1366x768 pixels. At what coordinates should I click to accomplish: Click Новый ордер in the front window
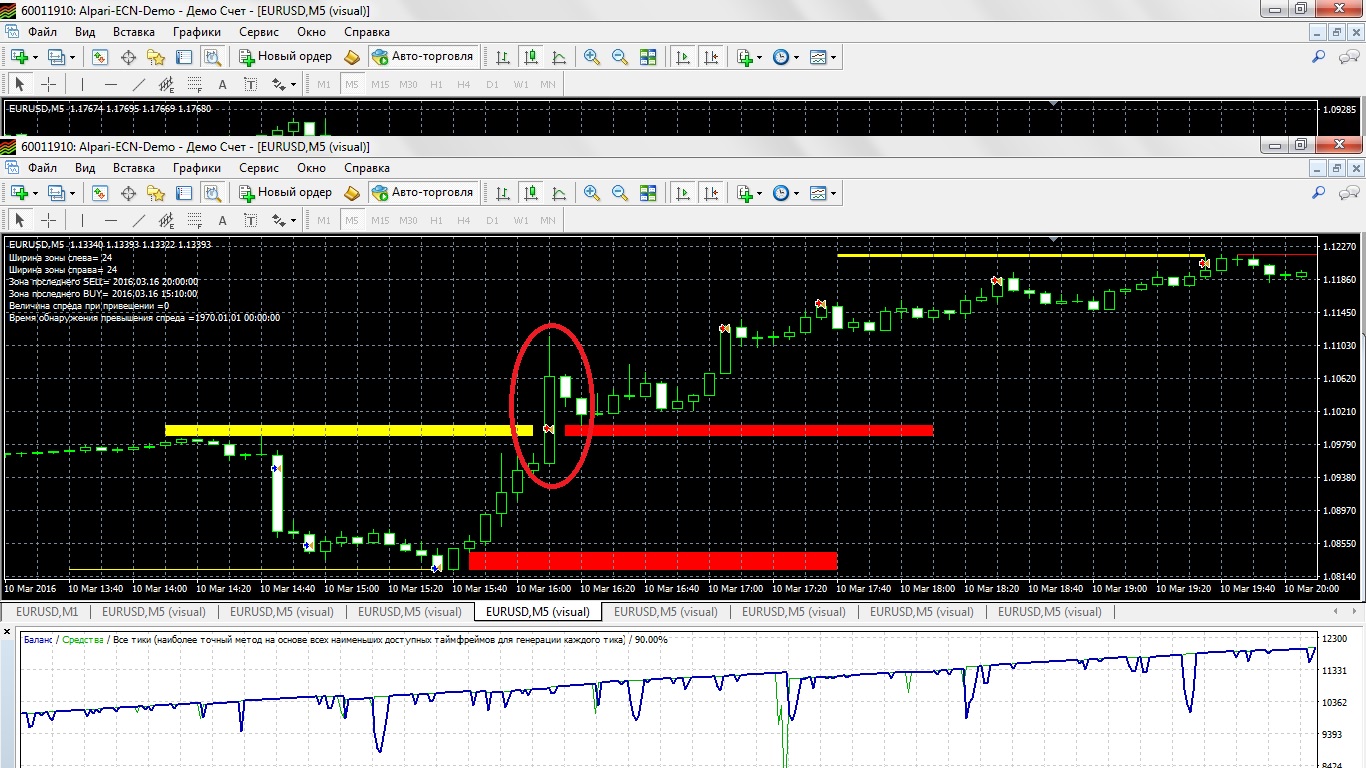coord(285,193)
